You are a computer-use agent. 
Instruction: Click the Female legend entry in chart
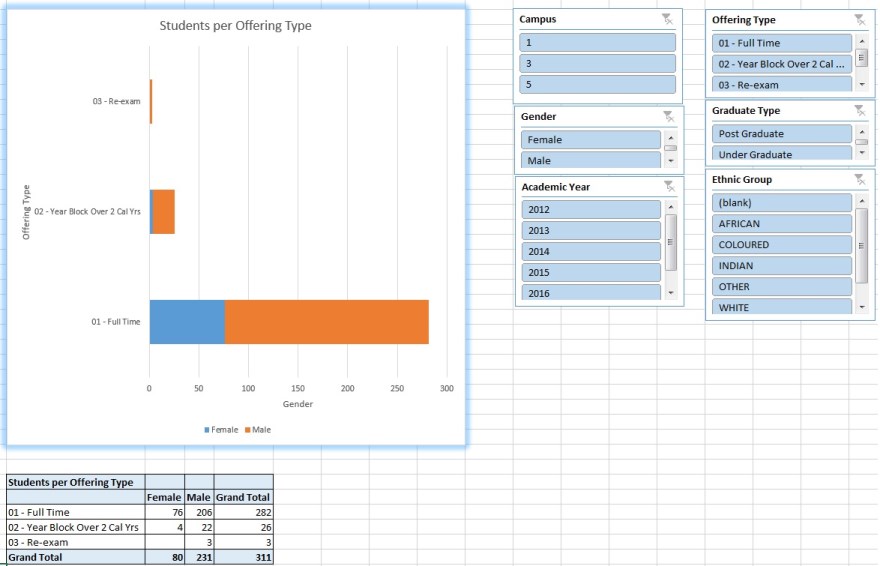coord(220,430)
